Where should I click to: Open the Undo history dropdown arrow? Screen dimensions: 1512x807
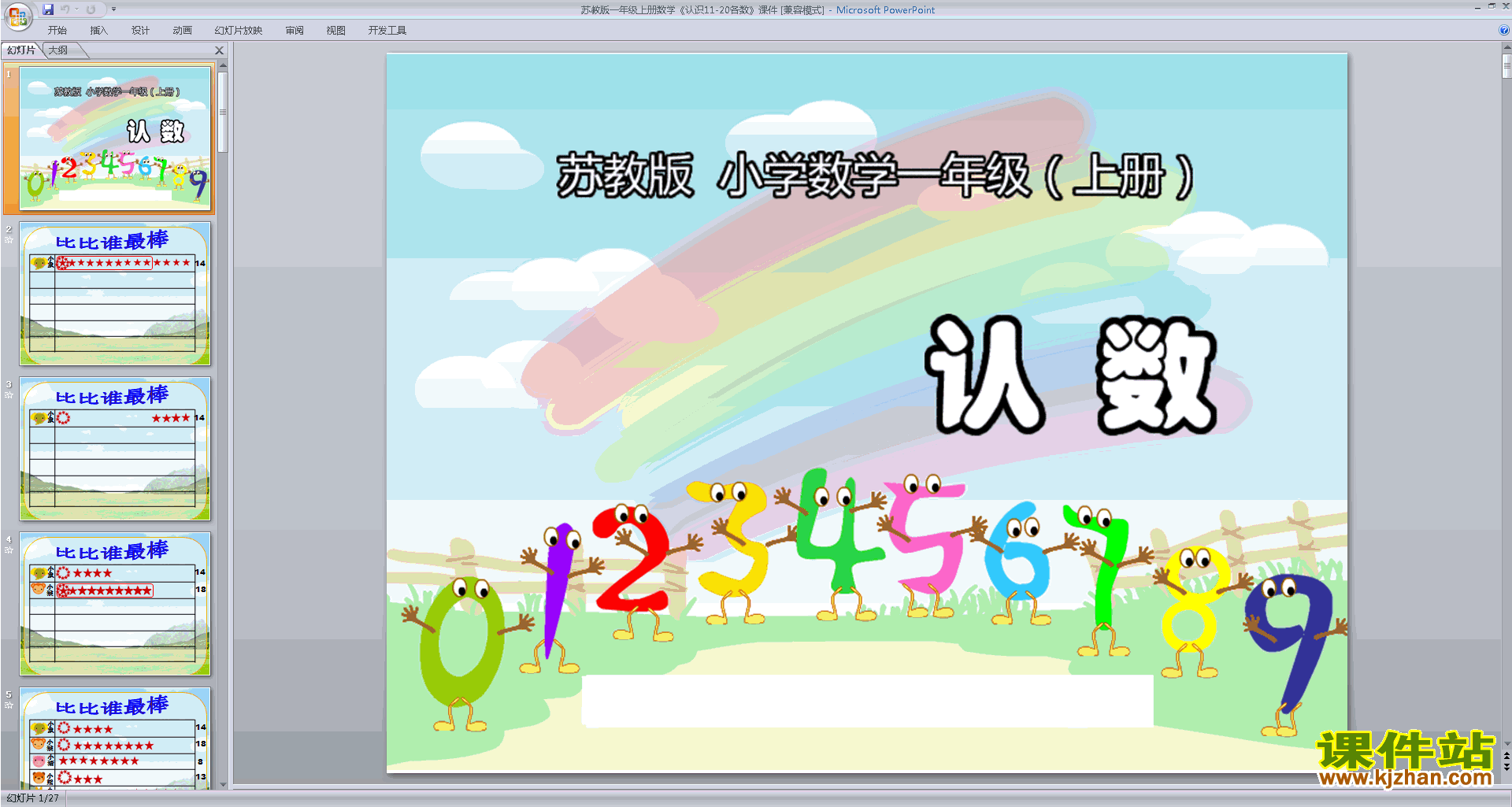[x=77, y=9]
